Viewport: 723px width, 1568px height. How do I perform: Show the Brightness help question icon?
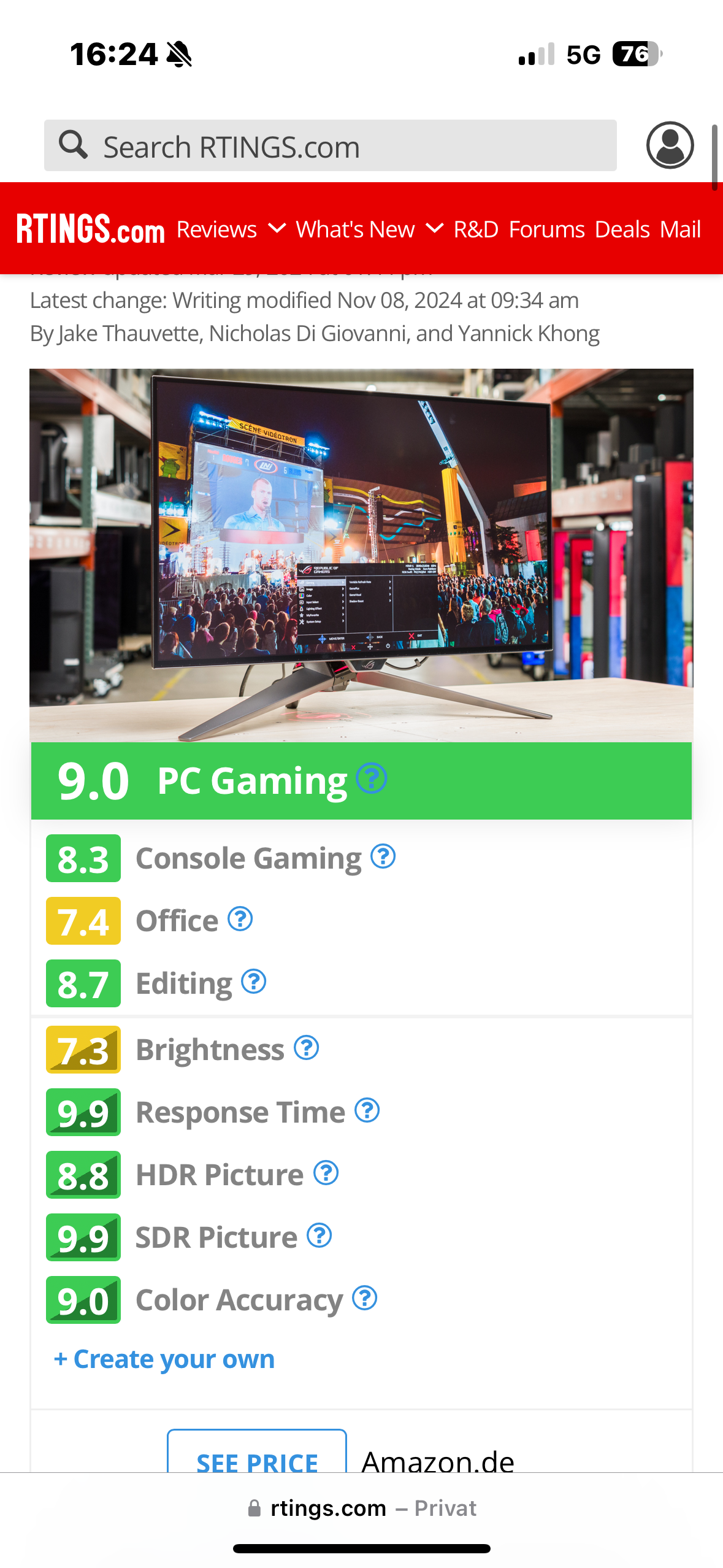click(x=307, y=1048)
